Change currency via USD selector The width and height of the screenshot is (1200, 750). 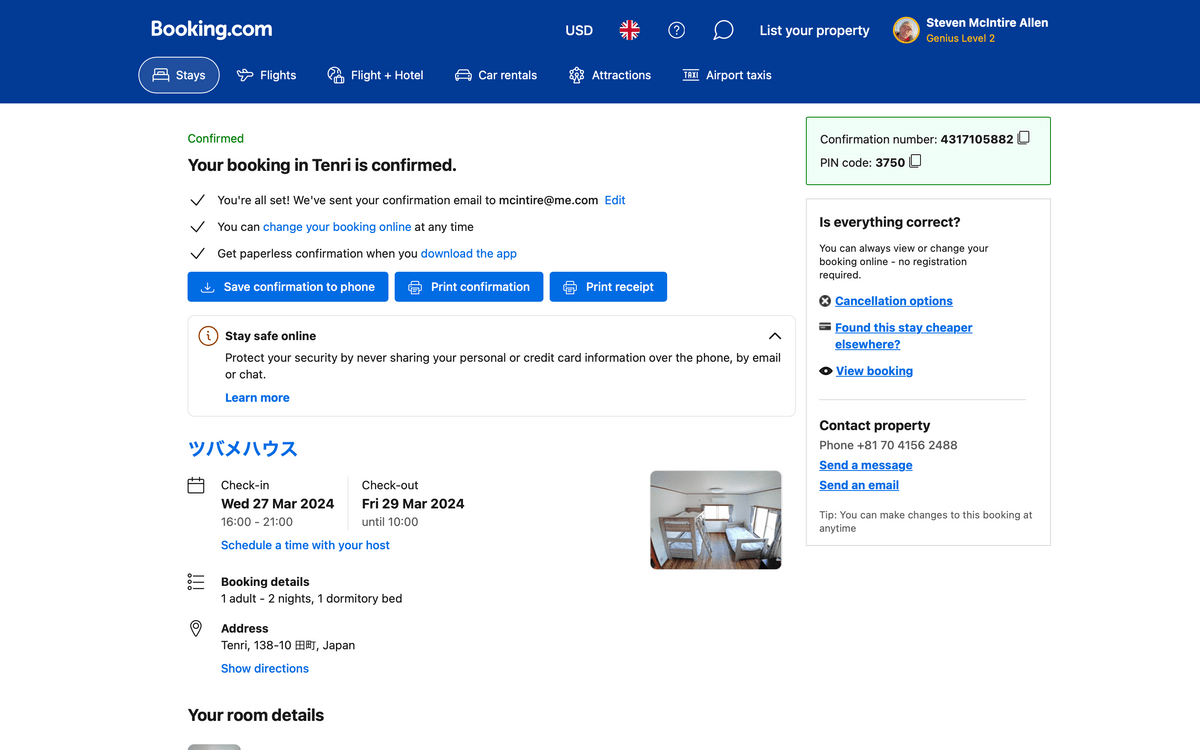(579, 31)
